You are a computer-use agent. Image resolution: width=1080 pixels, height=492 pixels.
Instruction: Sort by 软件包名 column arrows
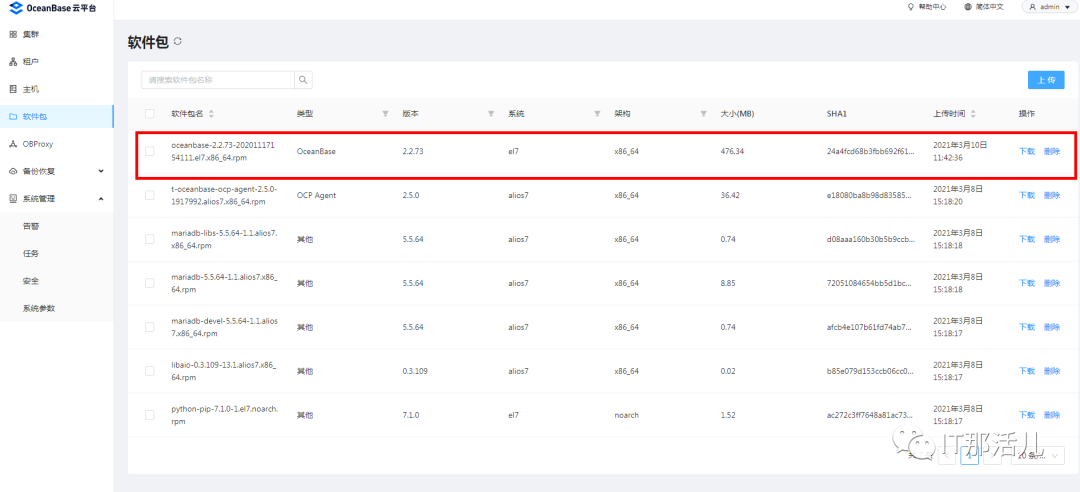[211, 114]
